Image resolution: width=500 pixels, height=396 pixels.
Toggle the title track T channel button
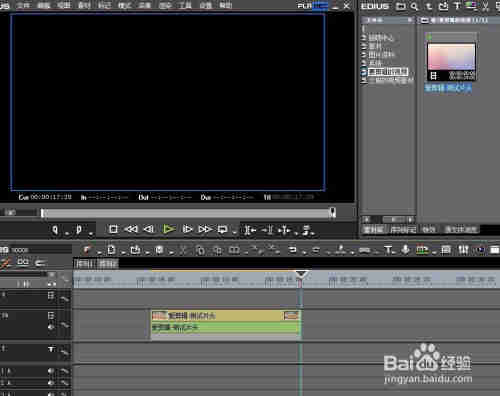pos(51,349)
